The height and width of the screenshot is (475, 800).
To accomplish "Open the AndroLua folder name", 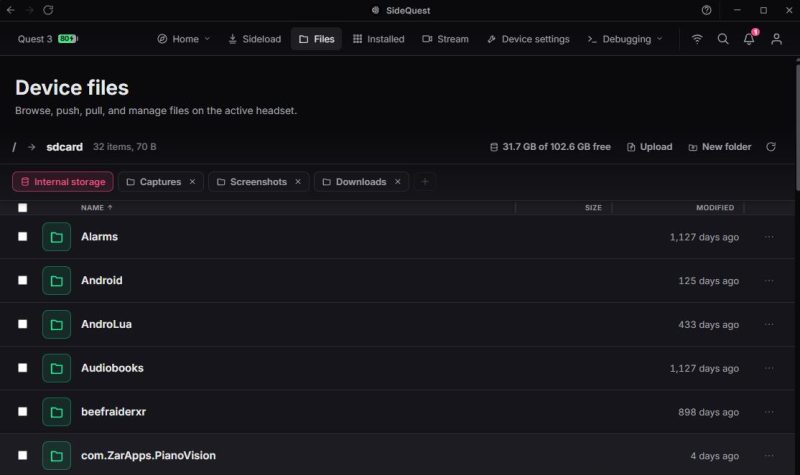I will click(106, 324).
